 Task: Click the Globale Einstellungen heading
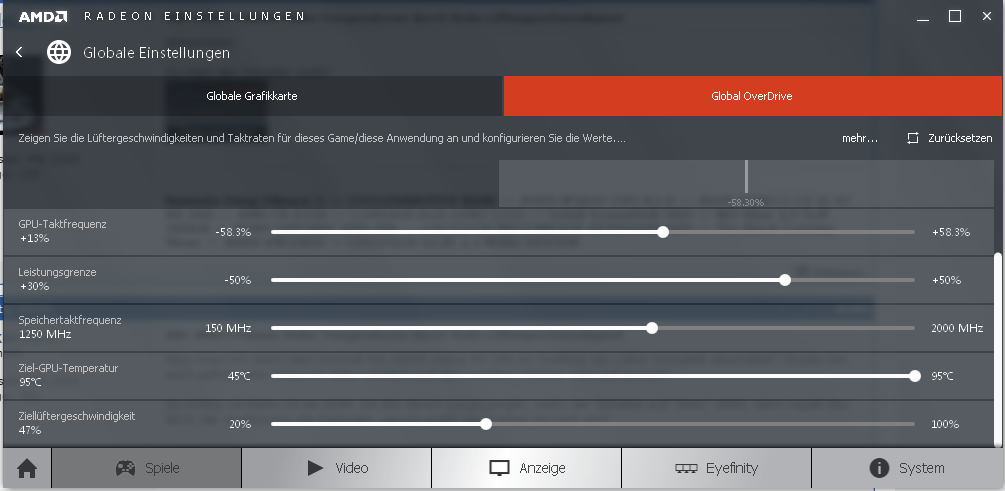point(156,53)
